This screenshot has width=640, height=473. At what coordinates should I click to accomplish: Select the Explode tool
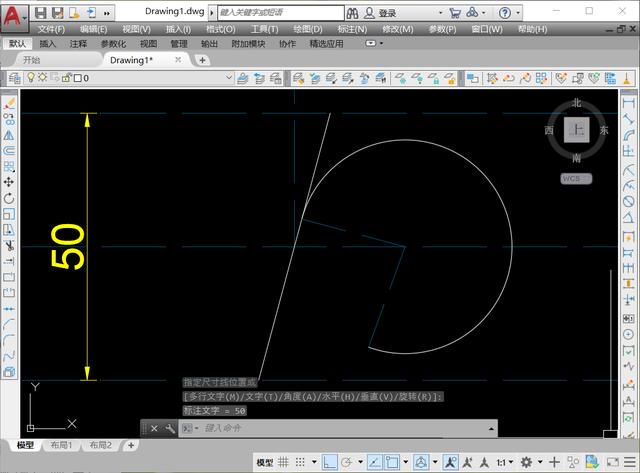tap(9, 372)
